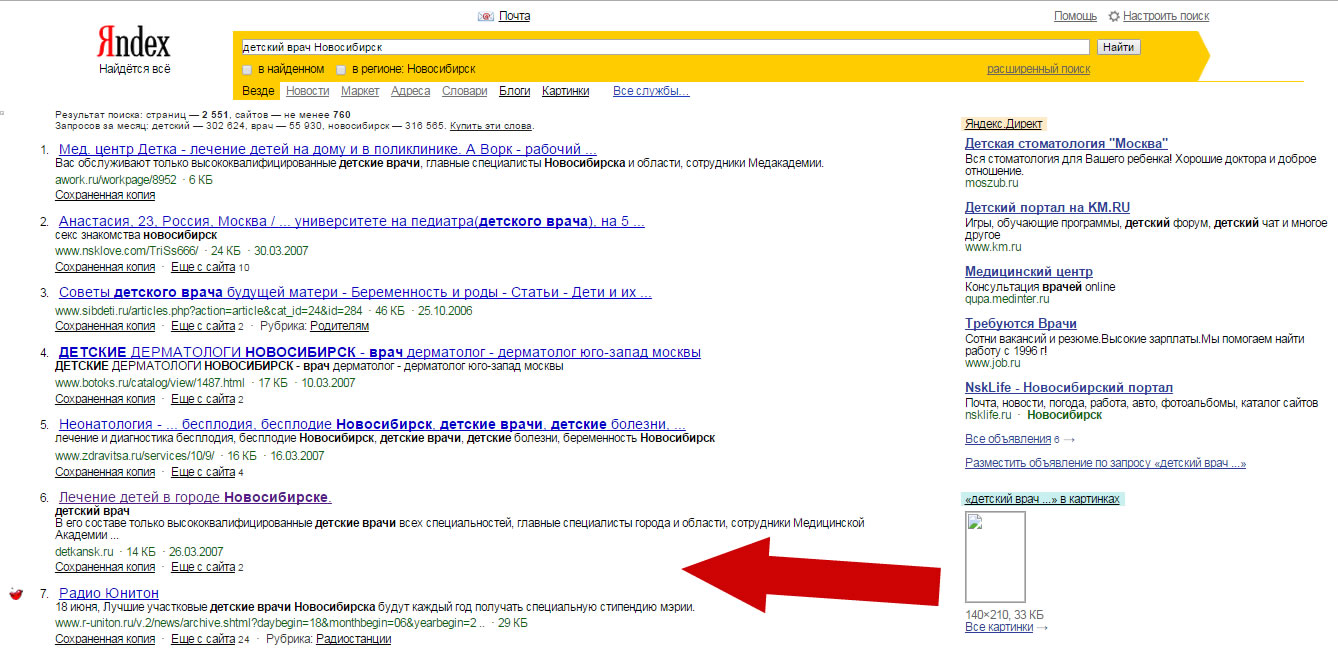Switch to the Новости tab

(307, 91)
